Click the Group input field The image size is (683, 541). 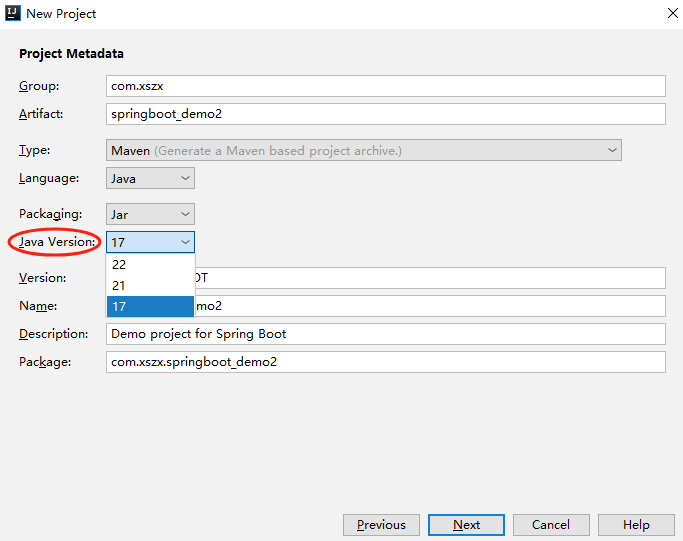(385, 86)
